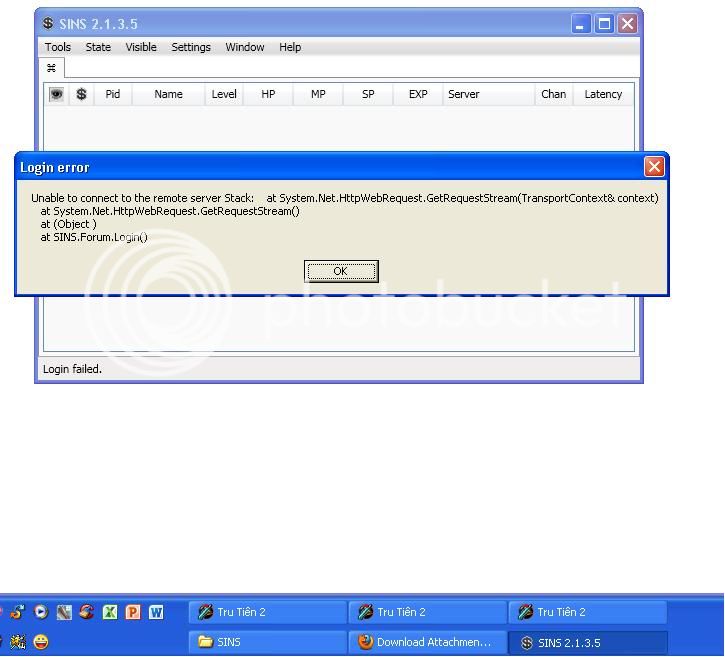
Task: Close the SINS 2.1.3.5 window
Action: point(627,24)
